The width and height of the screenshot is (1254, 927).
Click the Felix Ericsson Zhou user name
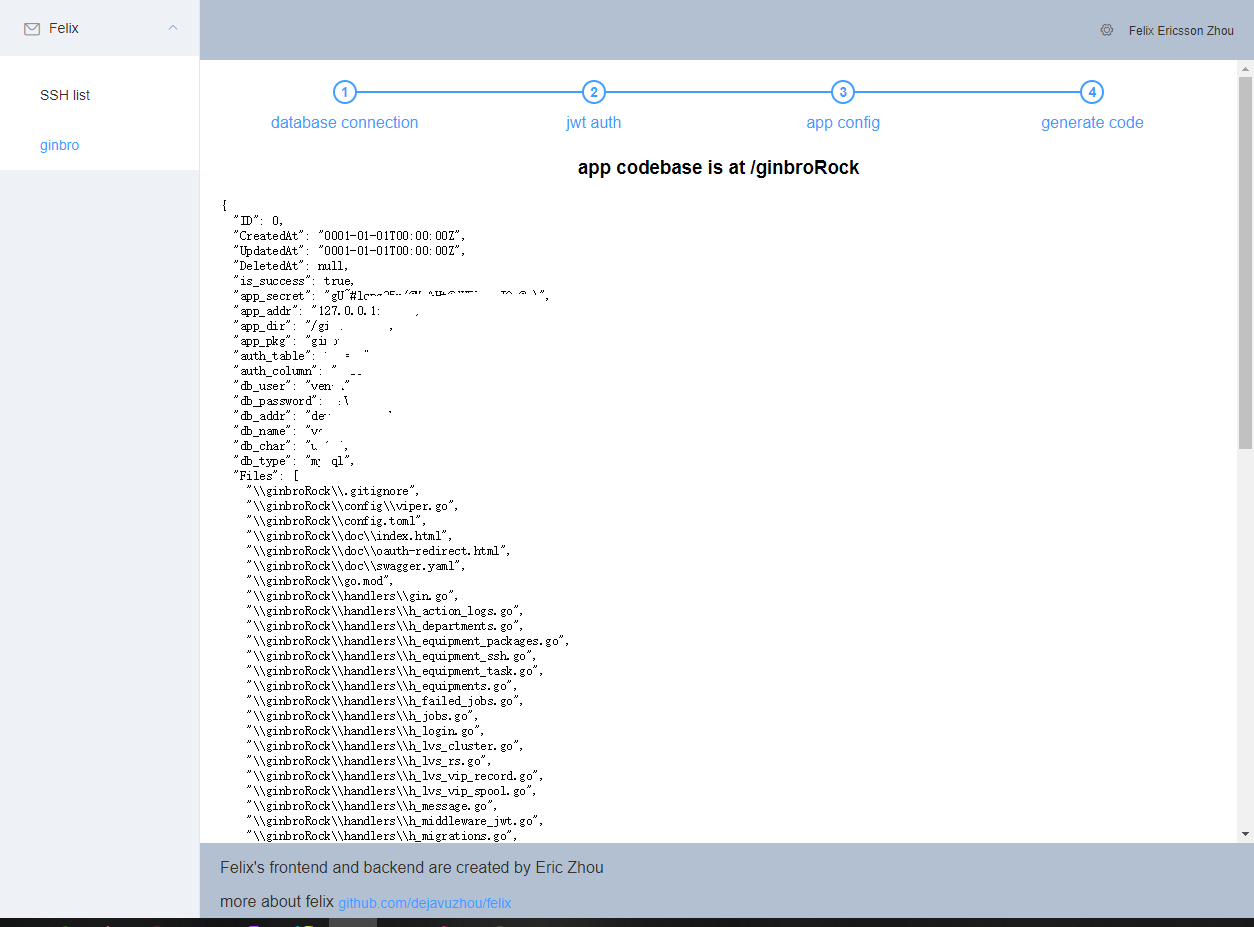point(1181,31)
